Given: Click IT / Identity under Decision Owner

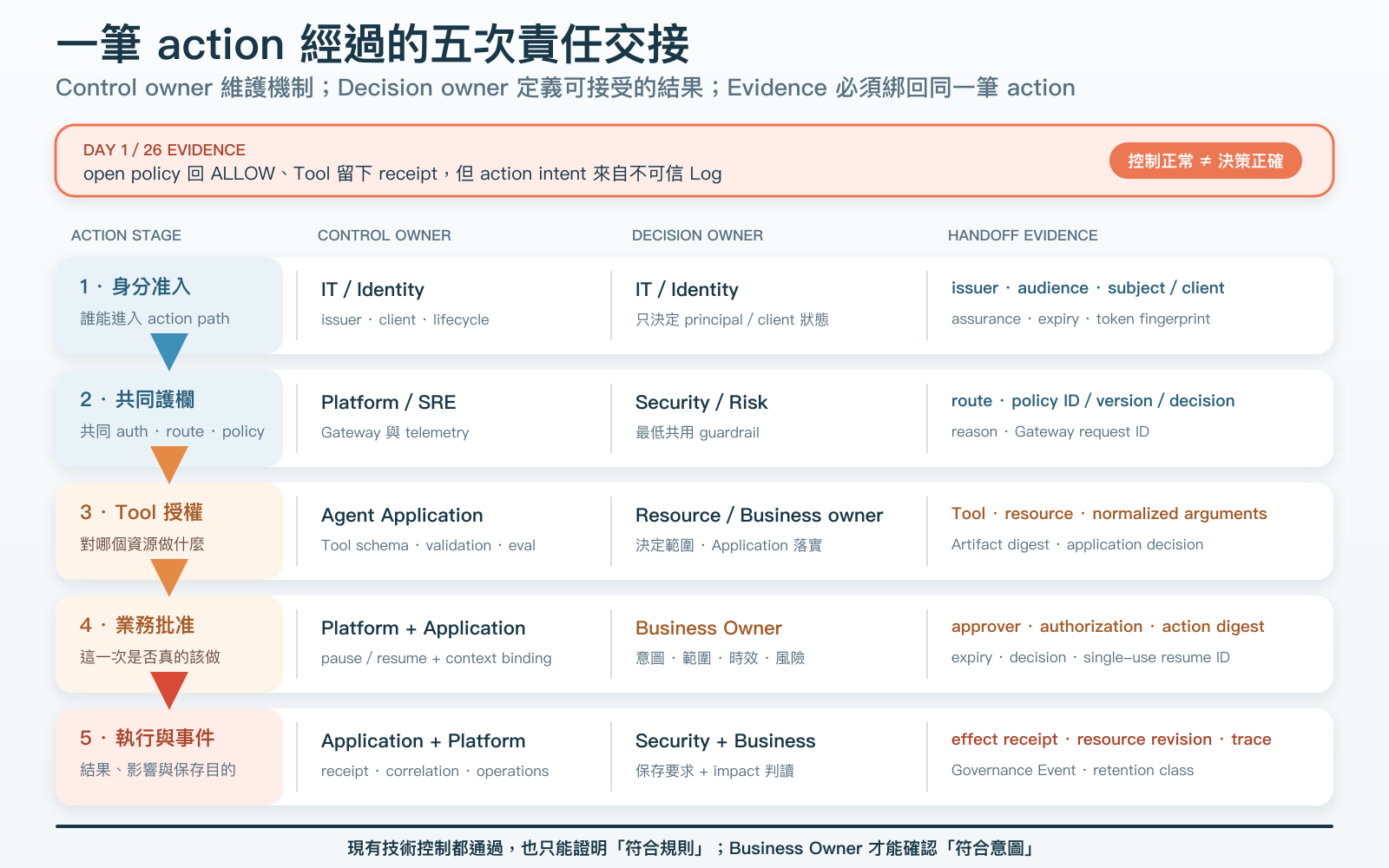Looking at the screenshot, I should pos(687,290).
